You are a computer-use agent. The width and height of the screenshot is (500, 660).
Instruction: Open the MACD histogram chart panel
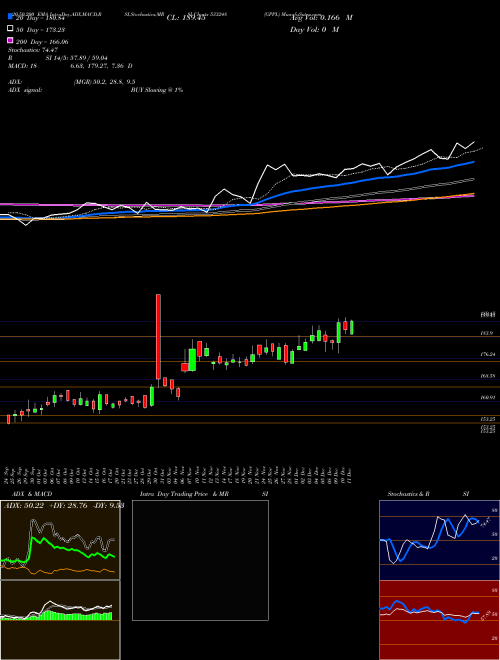pyautogui.click(x=60, y=620)
